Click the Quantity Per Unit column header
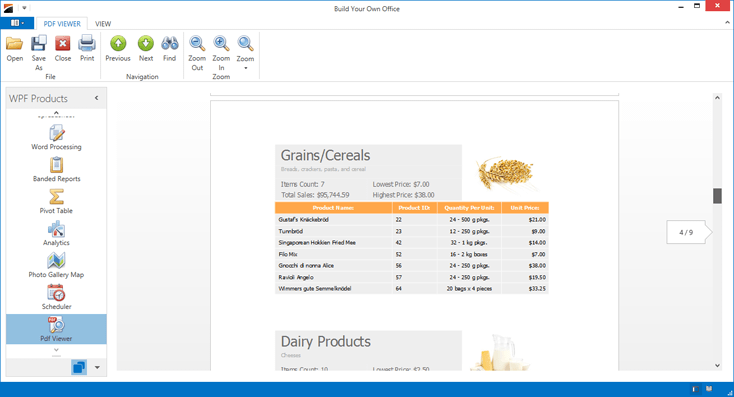The height and width of the screenshot is (397, 734). coord(469,208)
